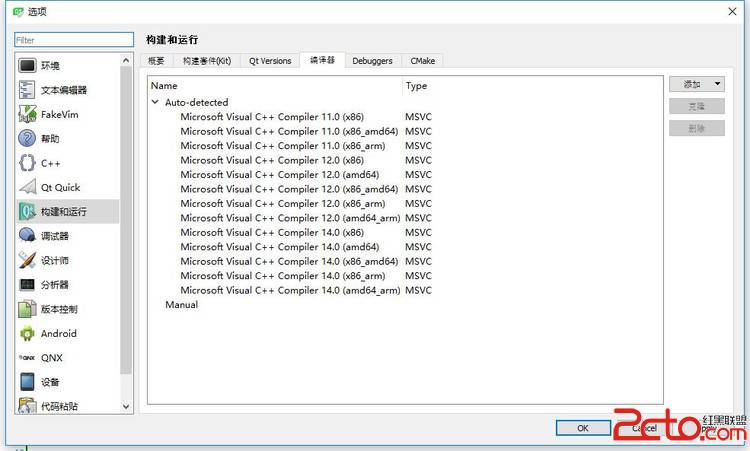Viewport: 750px width, 451px height.
Task: Select Compiler 12.0 (x86_amd64) row
Action: [405, 189]
